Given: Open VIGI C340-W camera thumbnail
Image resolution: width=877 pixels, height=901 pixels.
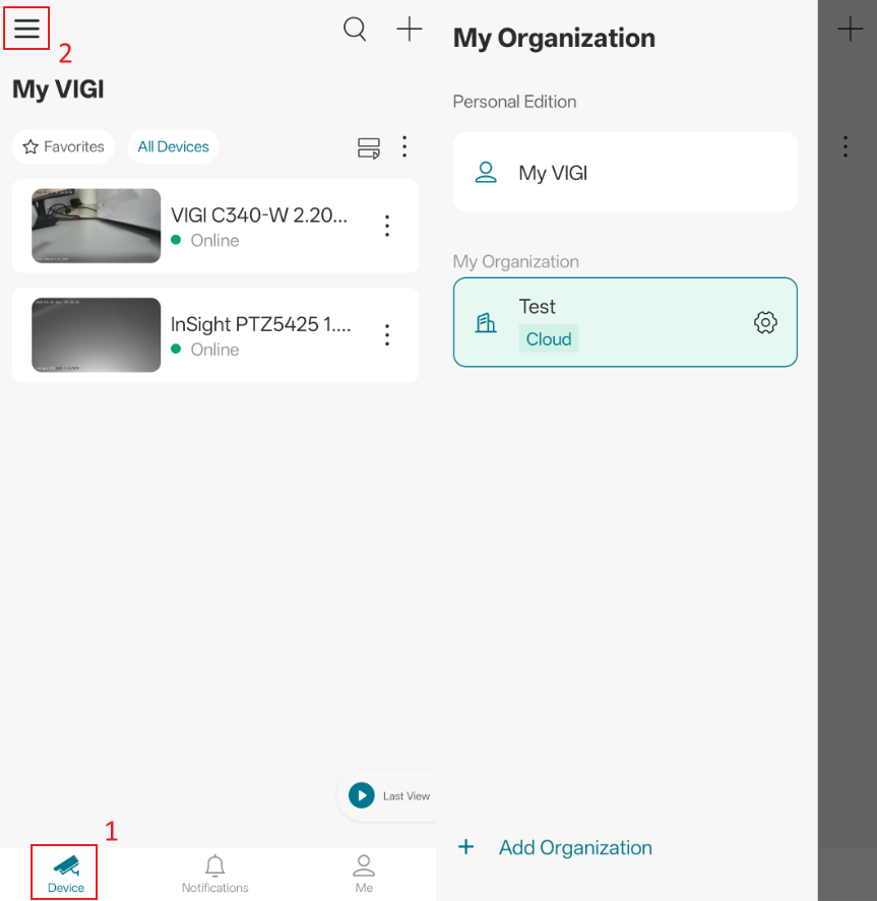Looking at the screenshot, I should coord(96,226).
